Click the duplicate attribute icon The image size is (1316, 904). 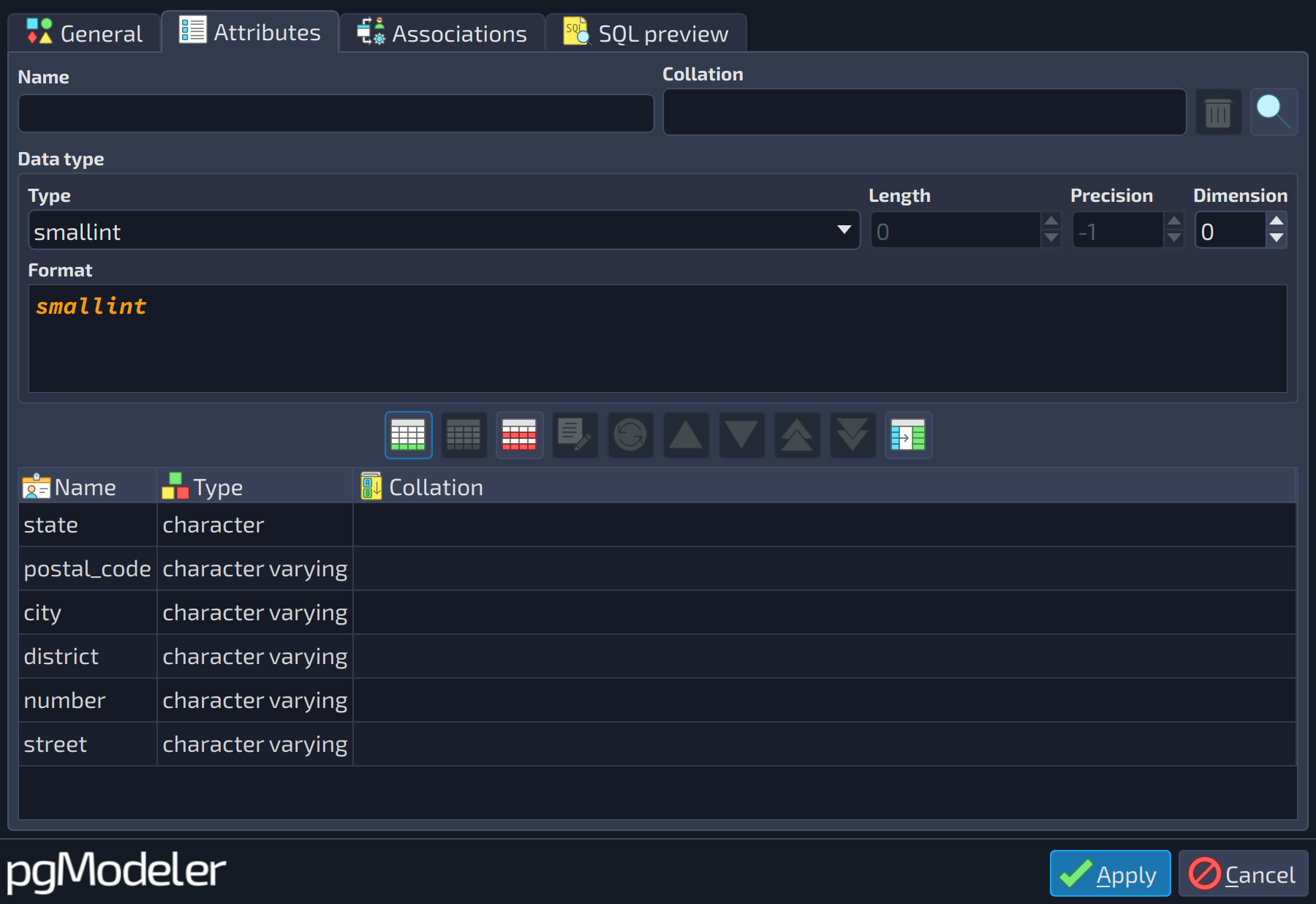coord(908,435)
